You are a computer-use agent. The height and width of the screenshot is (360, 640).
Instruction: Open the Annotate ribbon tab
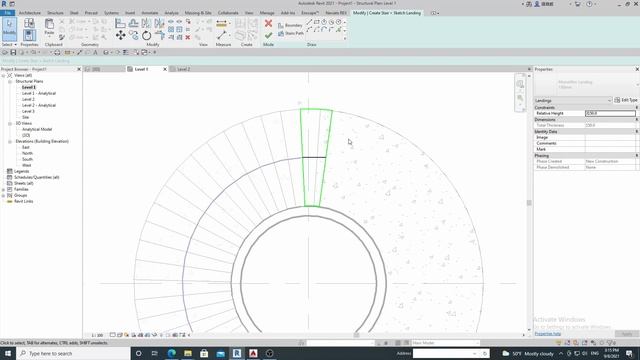pos(149,13)
